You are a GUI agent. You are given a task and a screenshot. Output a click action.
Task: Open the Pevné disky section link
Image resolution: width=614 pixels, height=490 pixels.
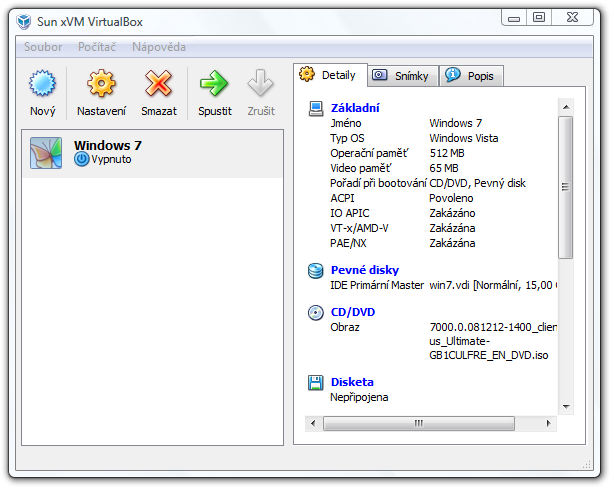coord(365,270)
